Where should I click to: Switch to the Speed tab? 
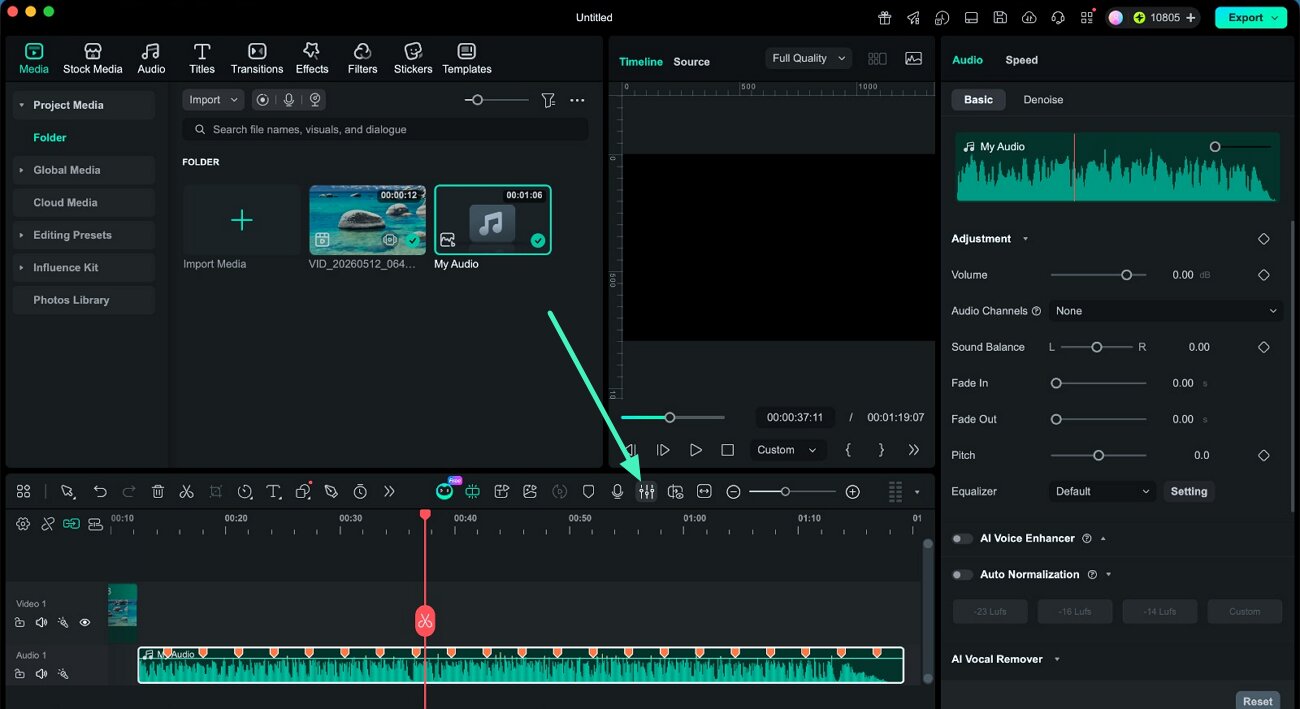pos(1021,60)
